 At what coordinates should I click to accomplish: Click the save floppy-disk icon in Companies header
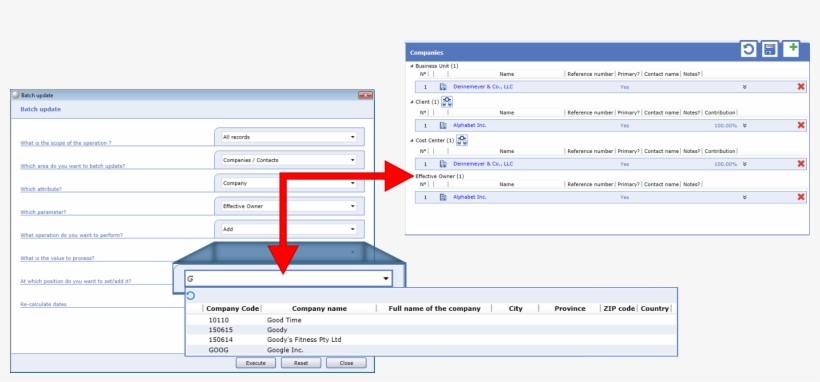tap(769, 49)
